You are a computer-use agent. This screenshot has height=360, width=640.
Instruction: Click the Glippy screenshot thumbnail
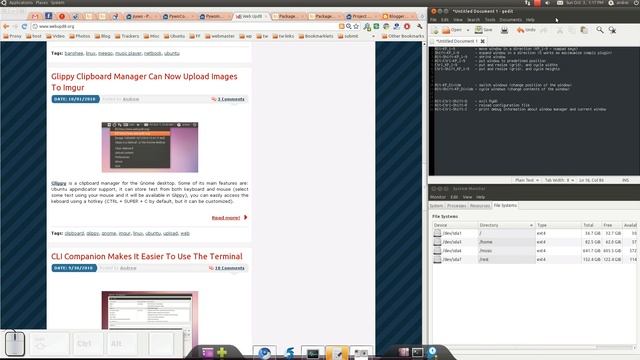point(150,147)
